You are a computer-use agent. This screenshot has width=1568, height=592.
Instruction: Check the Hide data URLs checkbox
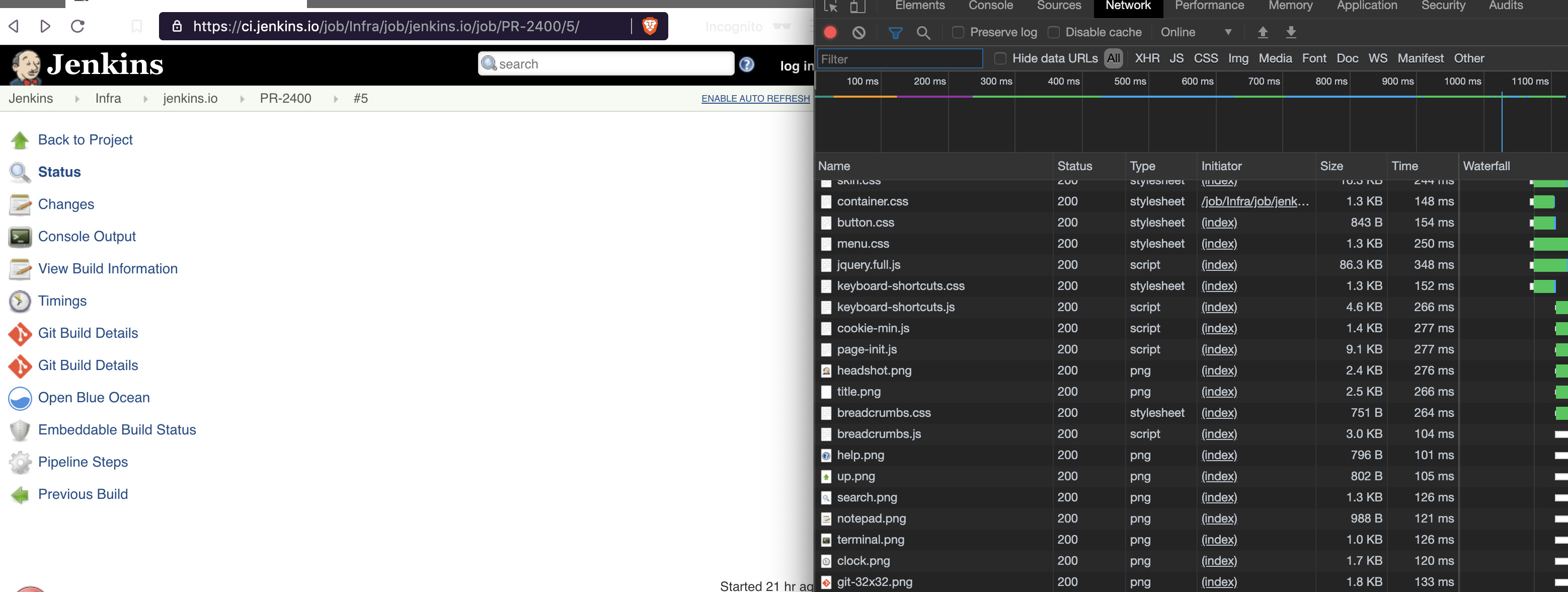click(x=999, y=58)
